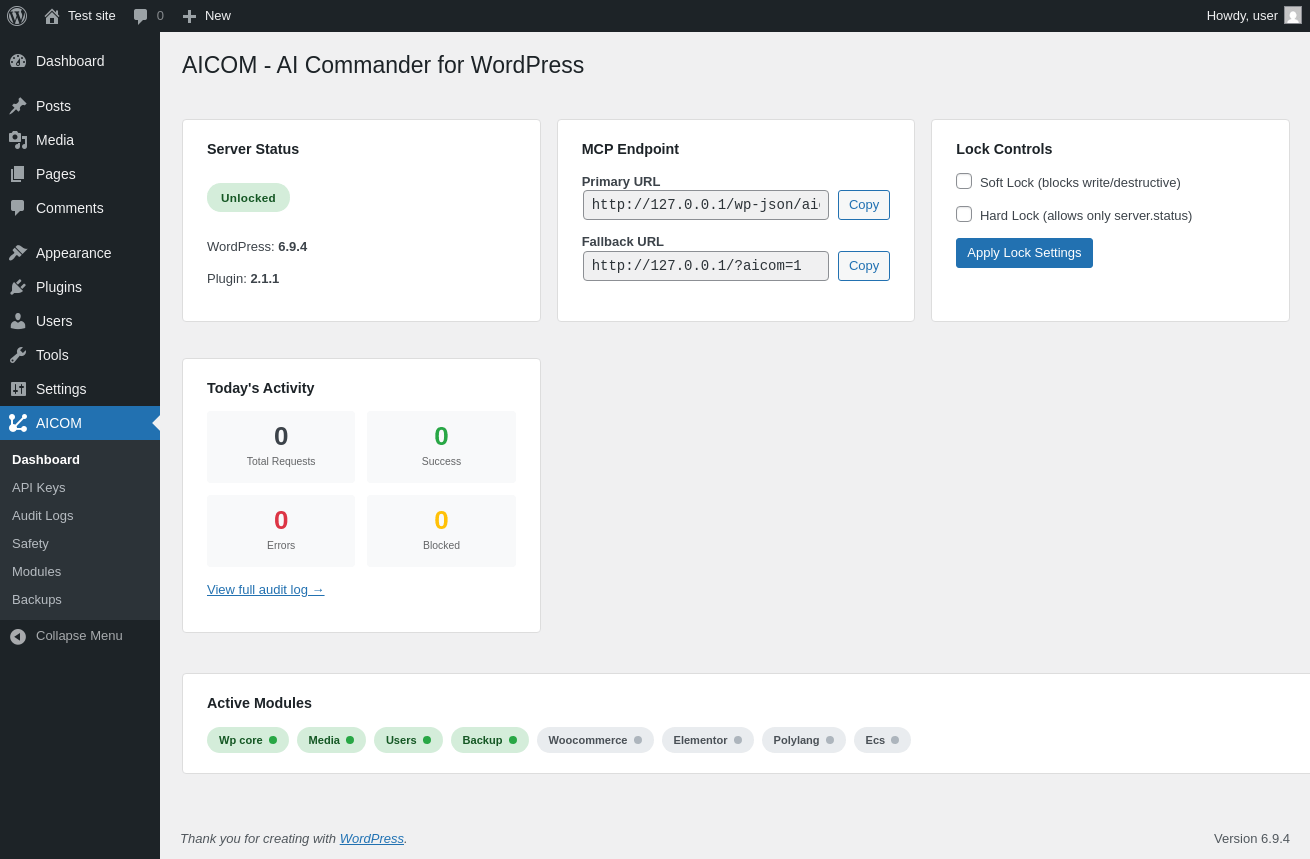The image size is (1310, 859).
Task: Open the Posts pushpin icon
Action: (x=18, y=106)
